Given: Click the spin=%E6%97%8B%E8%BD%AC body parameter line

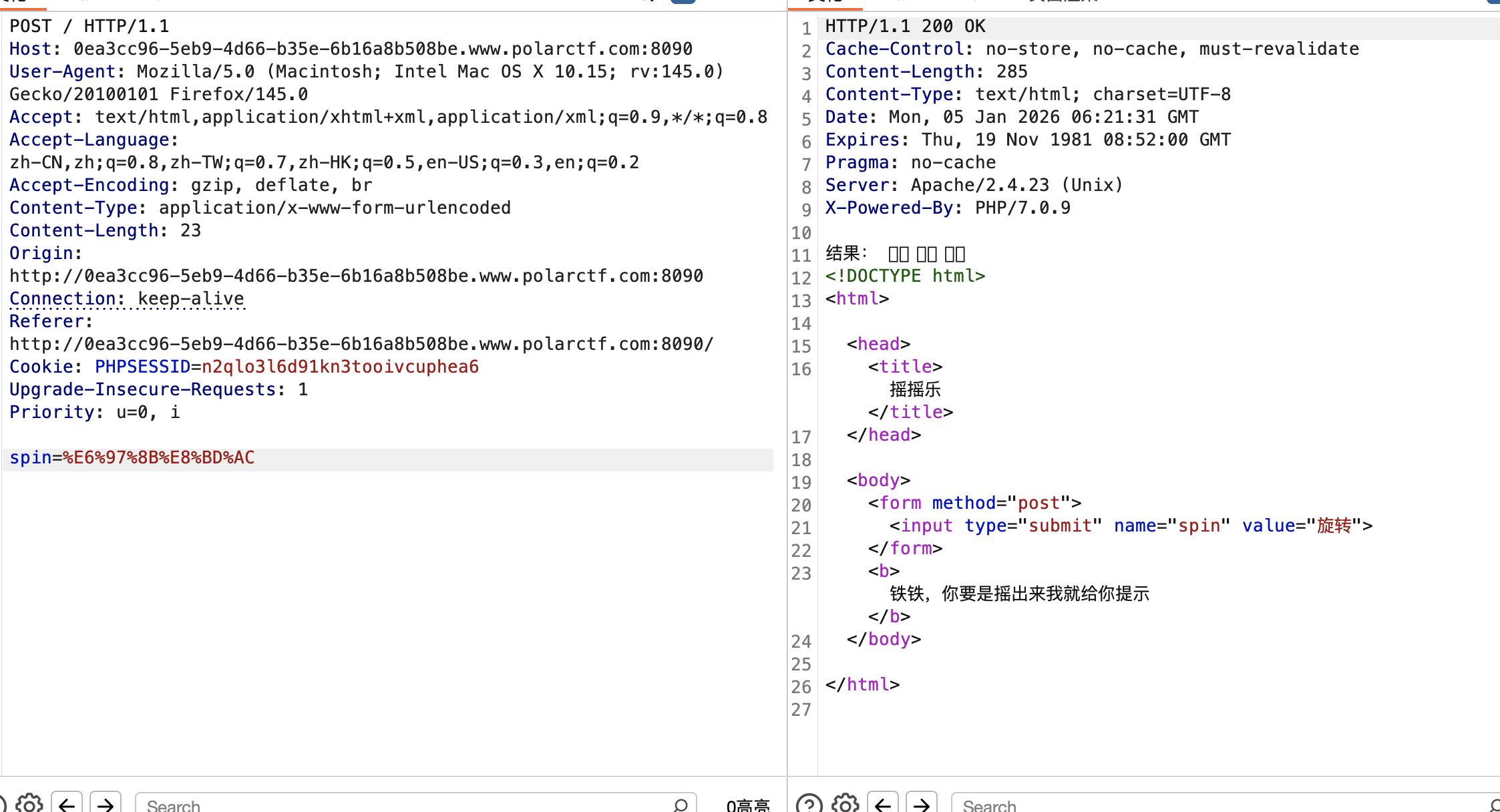Looking at the screenshot, I should tap(132, 458).
